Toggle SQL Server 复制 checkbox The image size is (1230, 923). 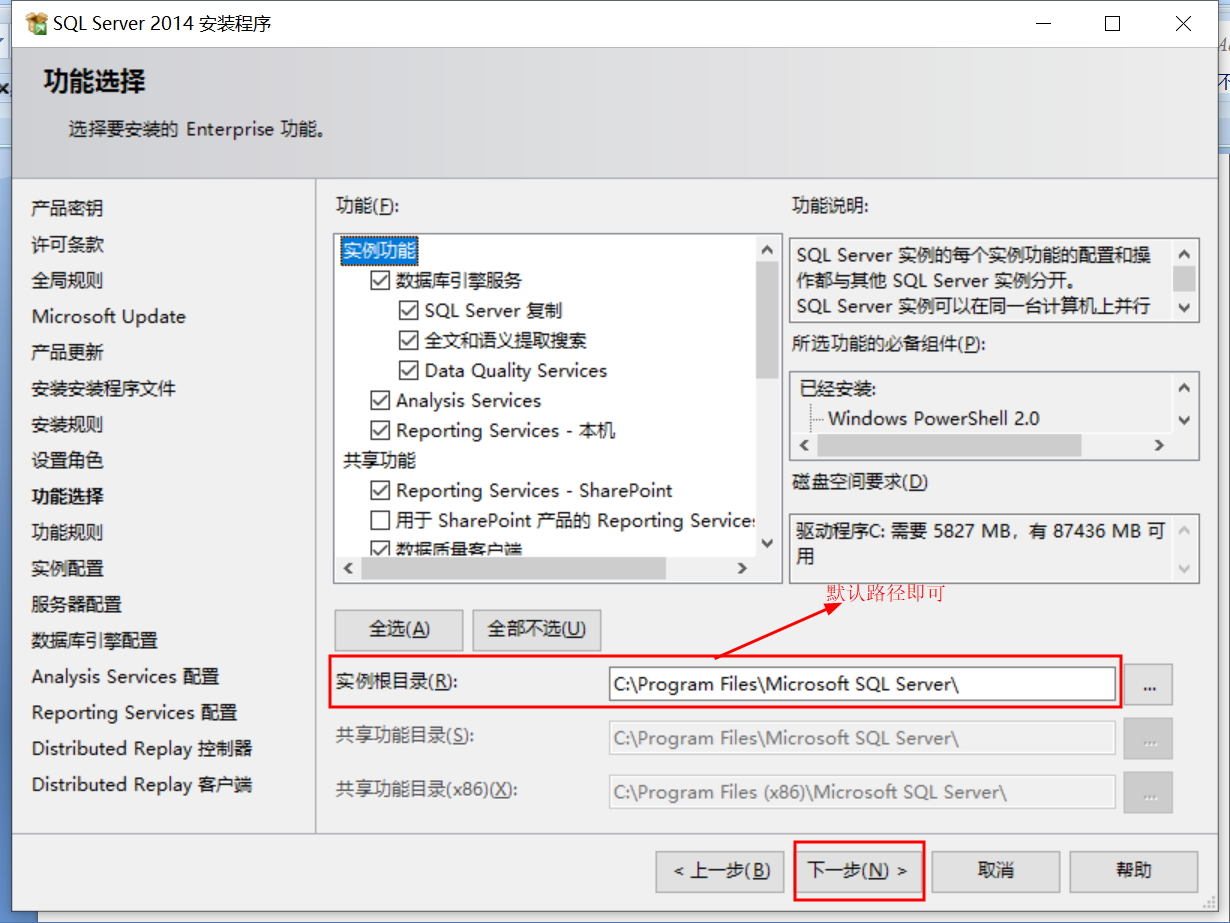coord(408,311)
